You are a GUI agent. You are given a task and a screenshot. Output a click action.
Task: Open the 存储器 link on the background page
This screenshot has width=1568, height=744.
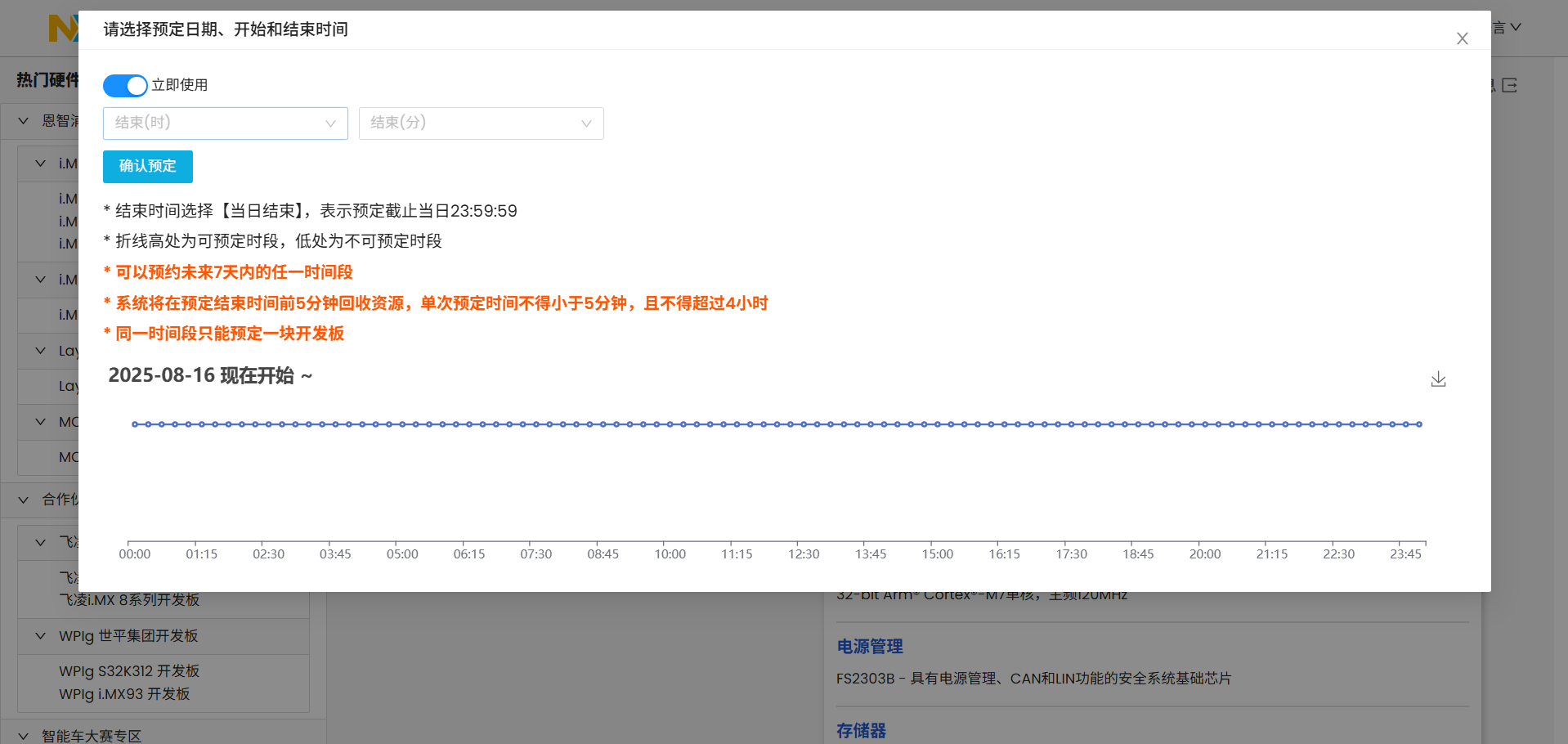862,731
